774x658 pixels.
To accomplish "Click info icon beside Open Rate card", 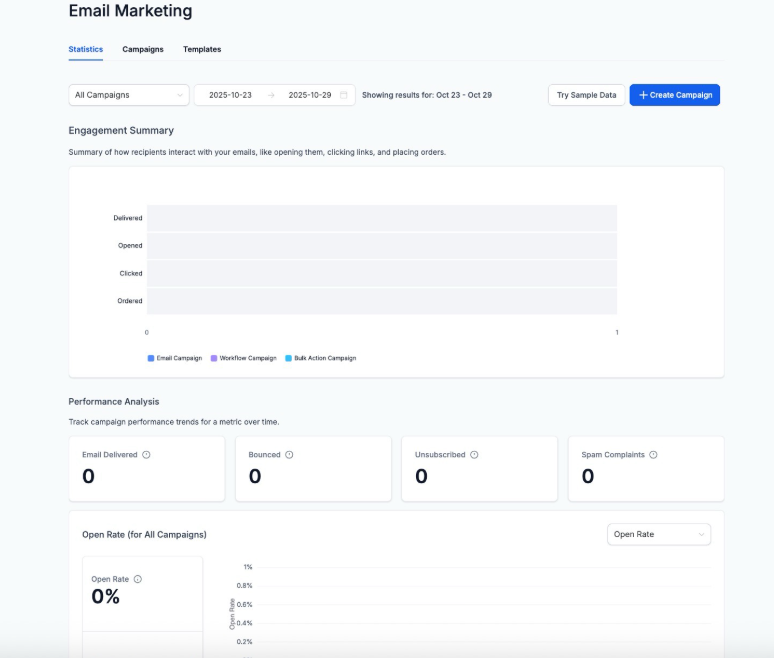I will [x=137, y=579].
